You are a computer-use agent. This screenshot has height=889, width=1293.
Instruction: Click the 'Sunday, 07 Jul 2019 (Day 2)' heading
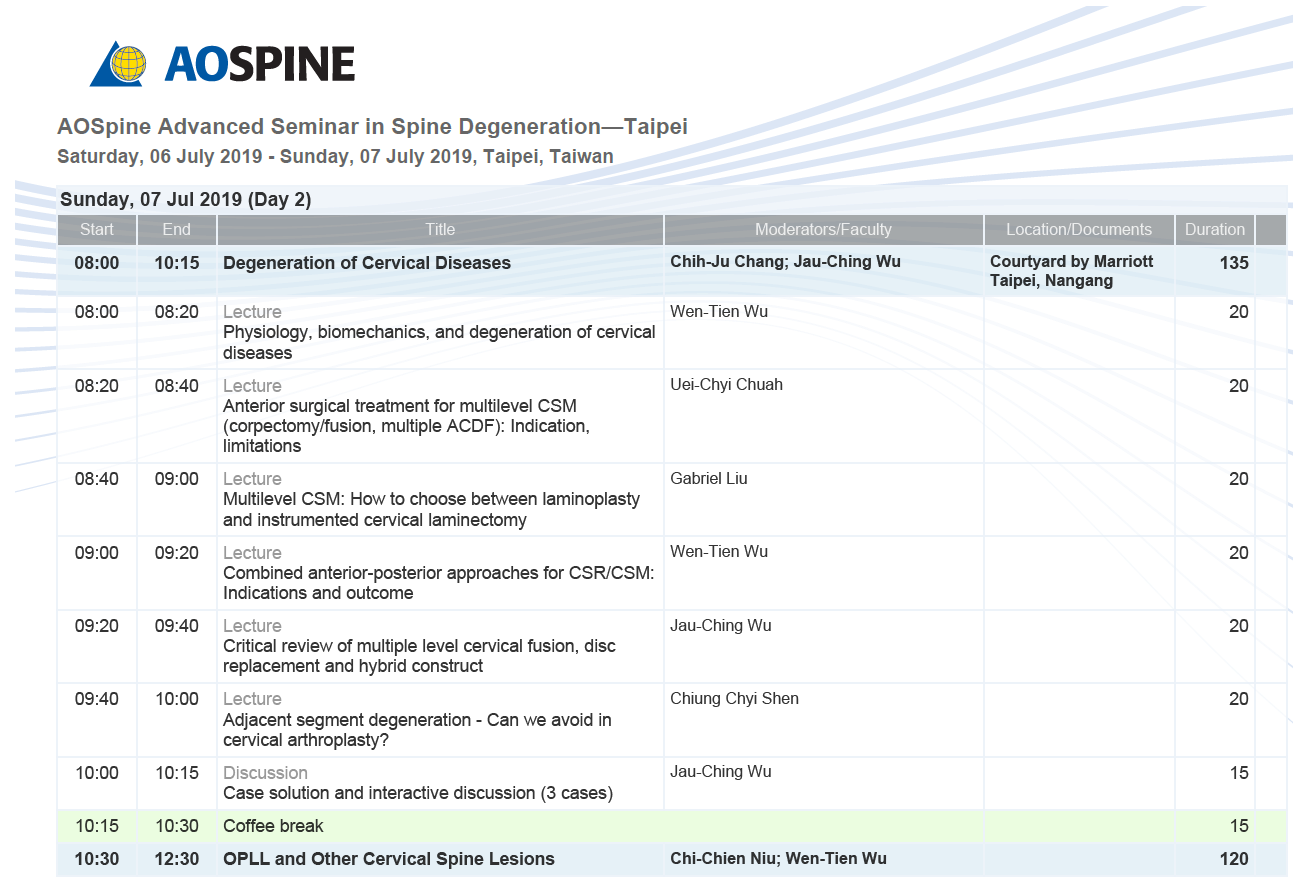[x=185, y=200]
